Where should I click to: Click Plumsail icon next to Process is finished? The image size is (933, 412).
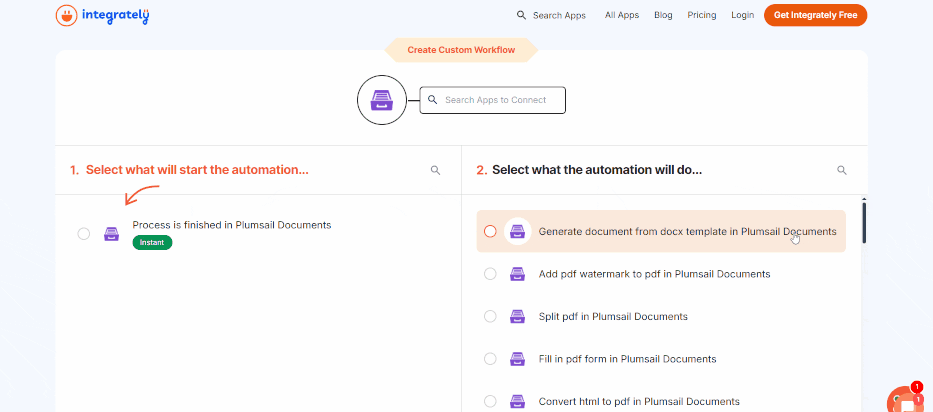click(x=111, y=234)
